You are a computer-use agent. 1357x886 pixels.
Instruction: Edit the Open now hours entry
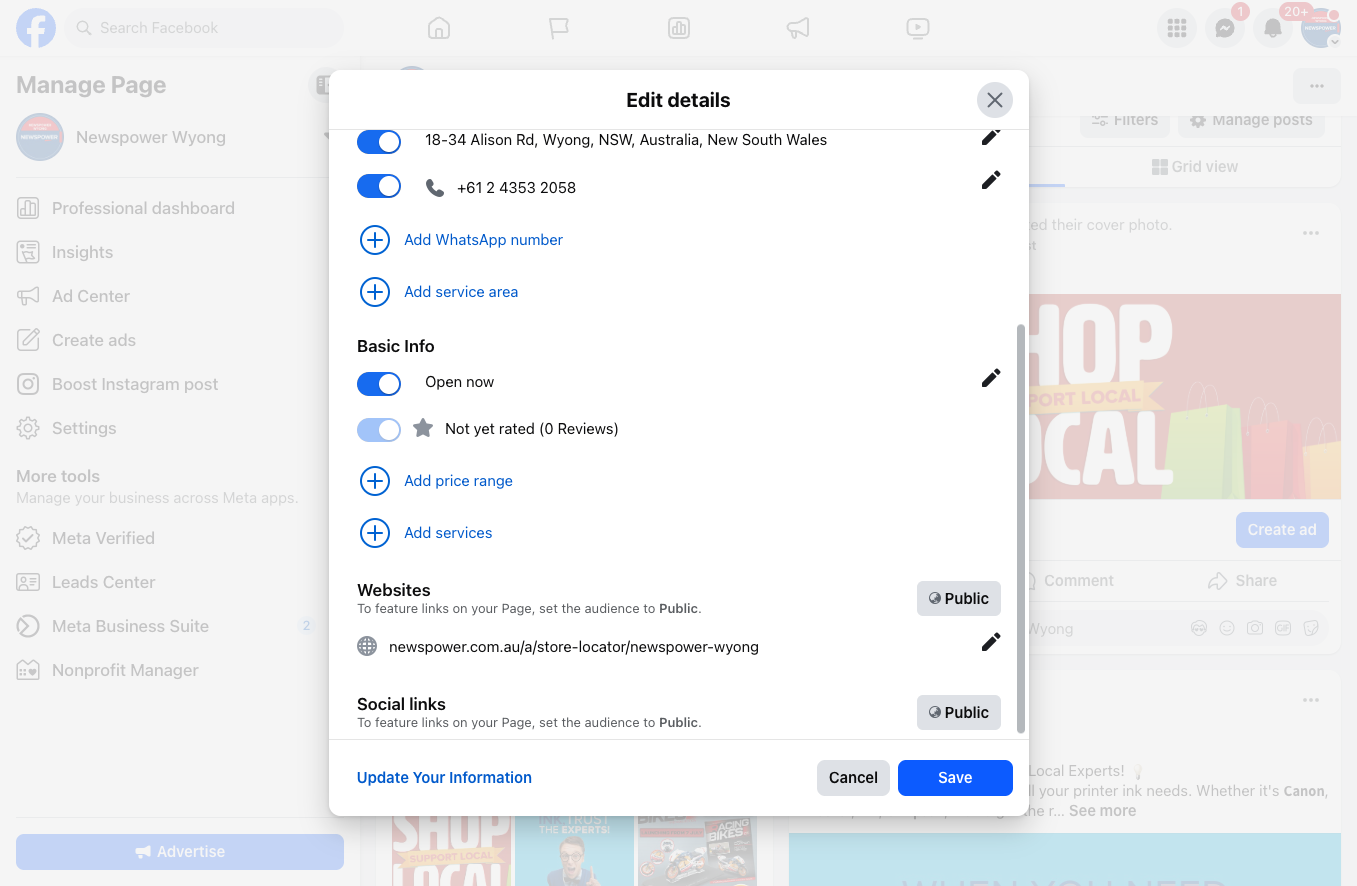991,378
